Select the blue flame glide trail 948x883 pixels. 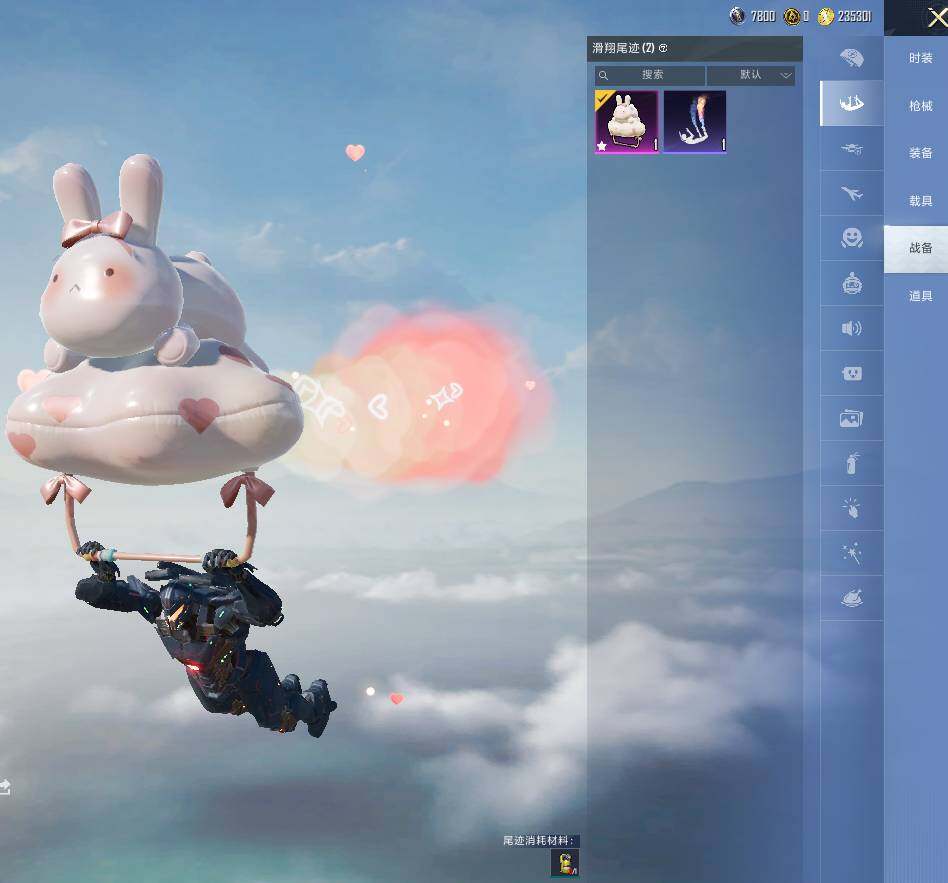[694, 122]
